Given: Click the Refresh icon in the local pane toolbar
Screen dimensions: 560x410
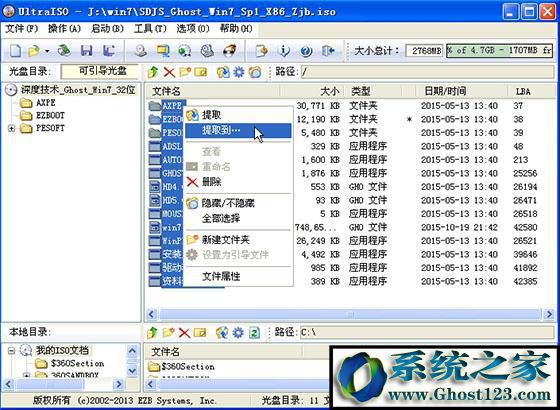Looking at the screenshot, I should point(254,333).
